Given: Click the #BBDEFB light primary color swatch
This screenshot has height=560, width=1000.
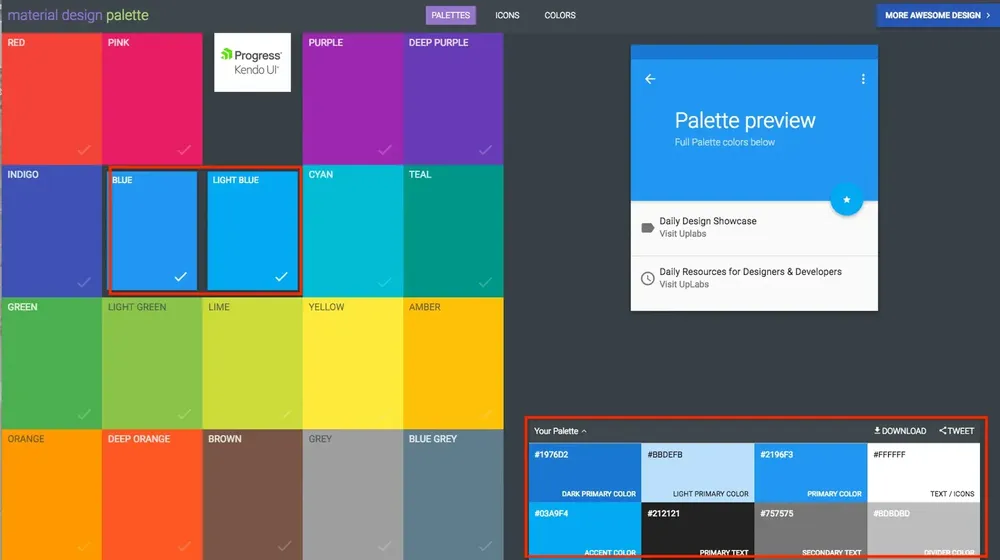Looking at the screenshot, I should point(698,473).
